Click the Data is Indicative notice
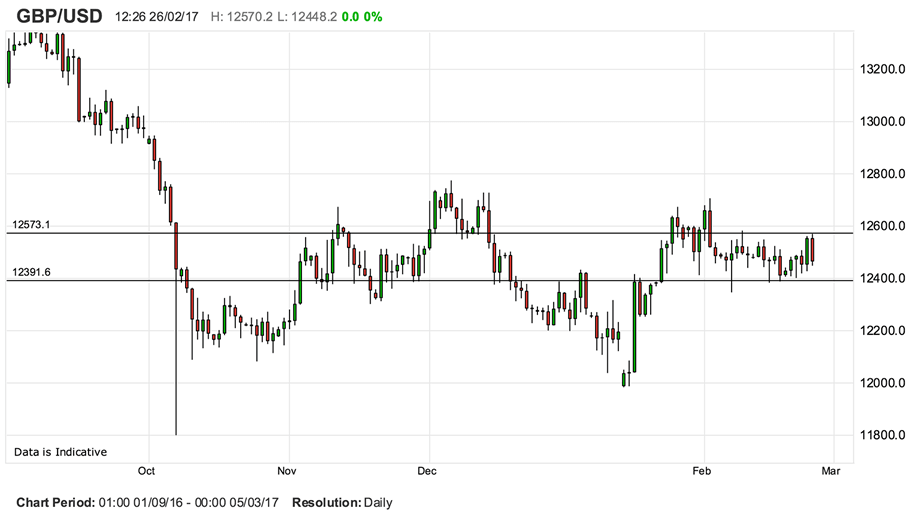Screen dimensions: 917x516 [60, 452]
